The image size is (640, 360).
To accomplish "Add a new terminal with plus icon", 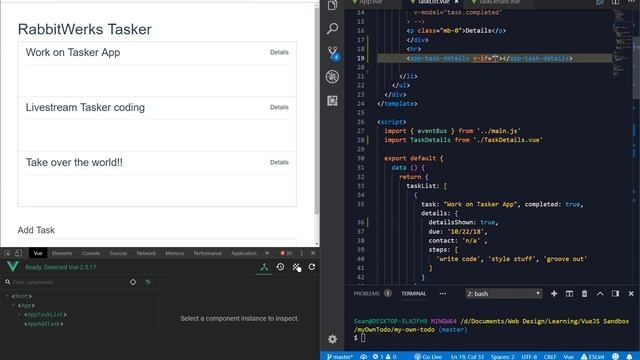I will (554, 293).
